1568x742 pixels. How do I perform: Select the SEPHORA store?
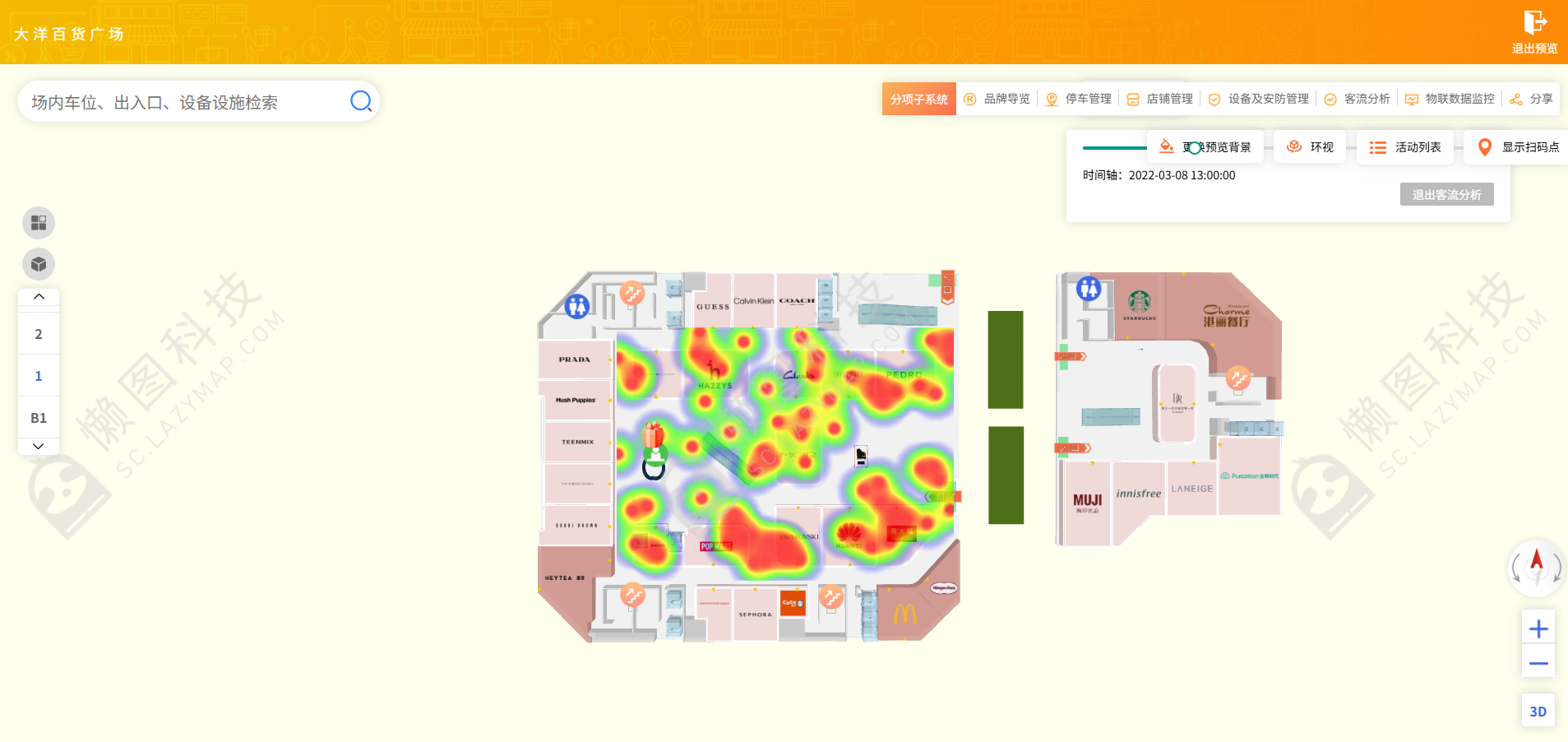click(x=755, y=614)
